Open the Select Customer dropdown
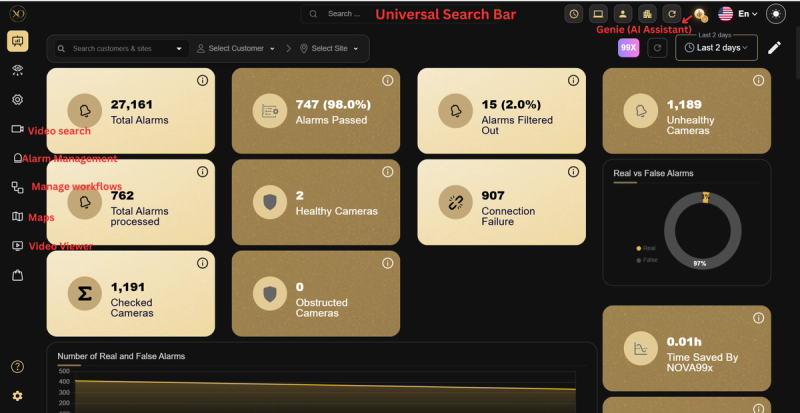 (x=236, y=48)
